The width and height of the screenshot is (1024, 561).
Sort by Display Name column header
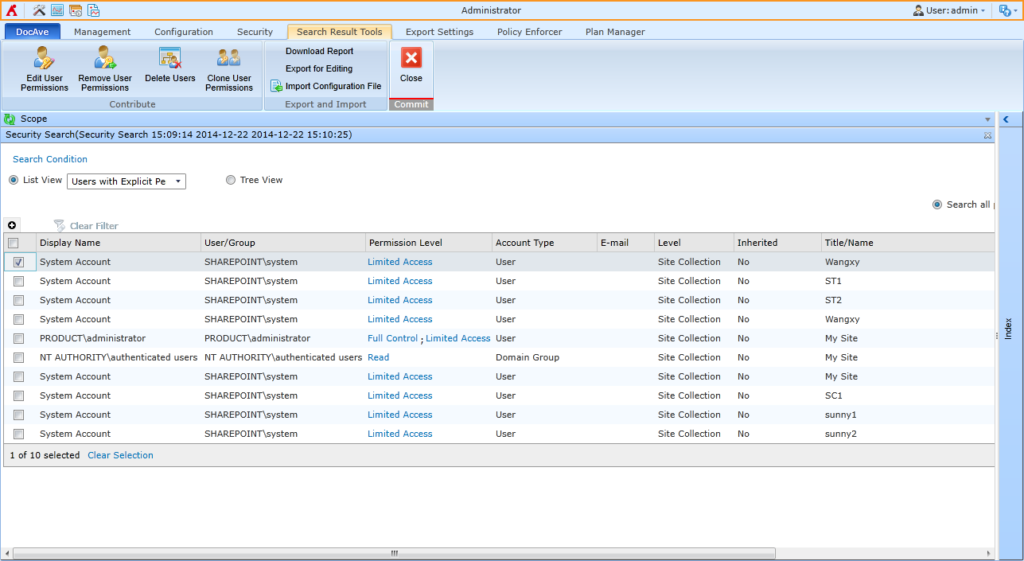click(x=118, y=243)
